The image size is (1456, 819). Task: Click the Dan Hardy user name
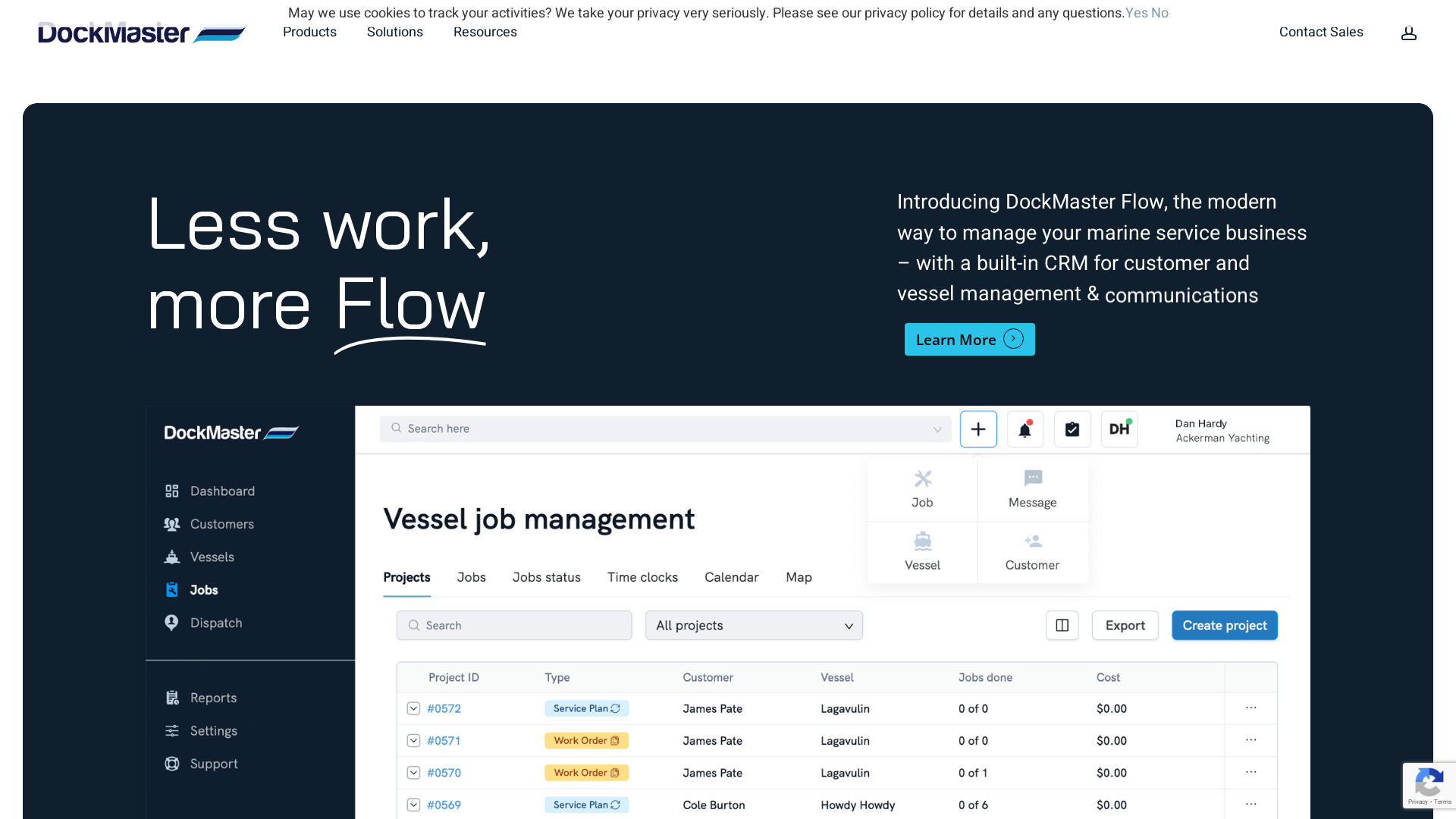pyautogui.click(x=1200, y=424)
